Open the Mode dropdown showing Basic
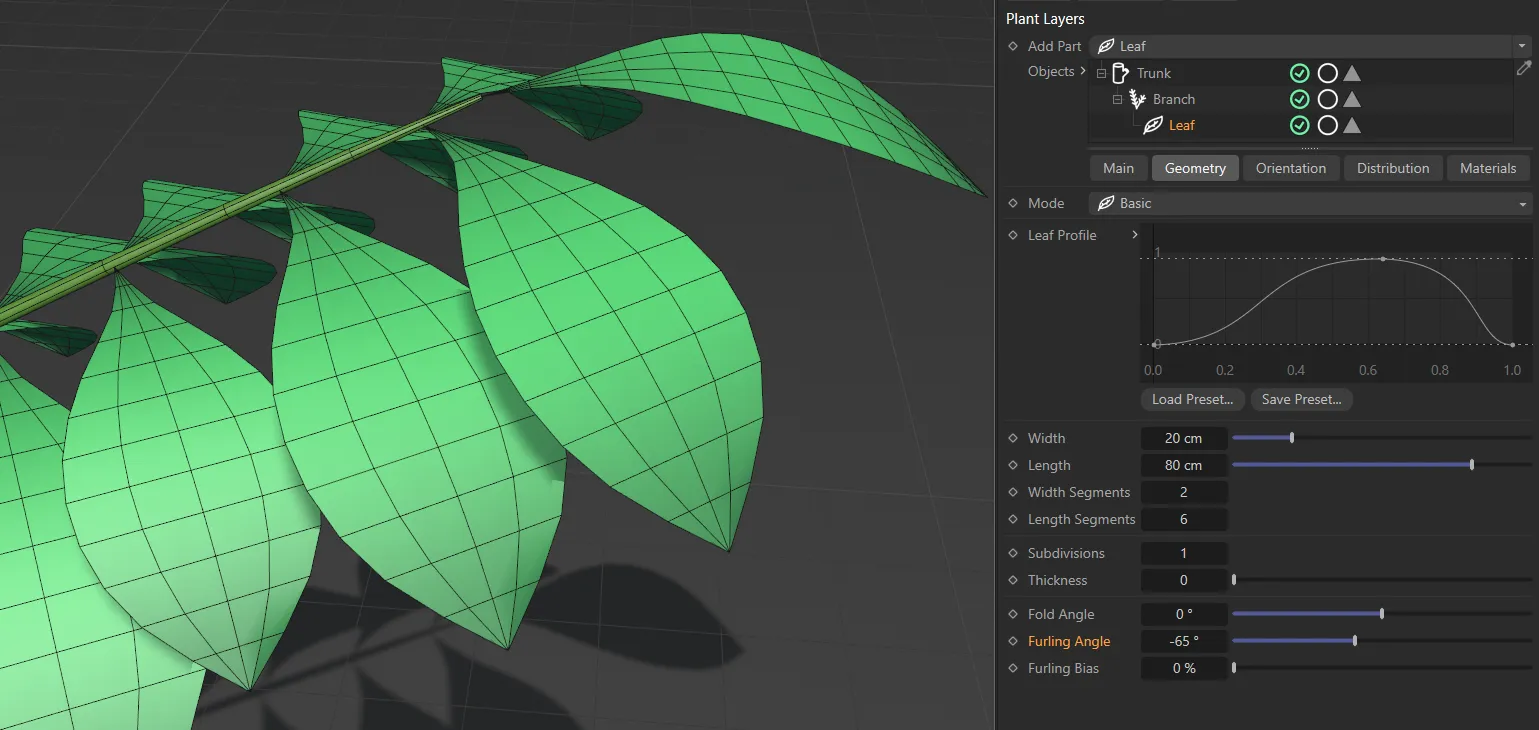Screen dimensions: 1539x730 1524,203
